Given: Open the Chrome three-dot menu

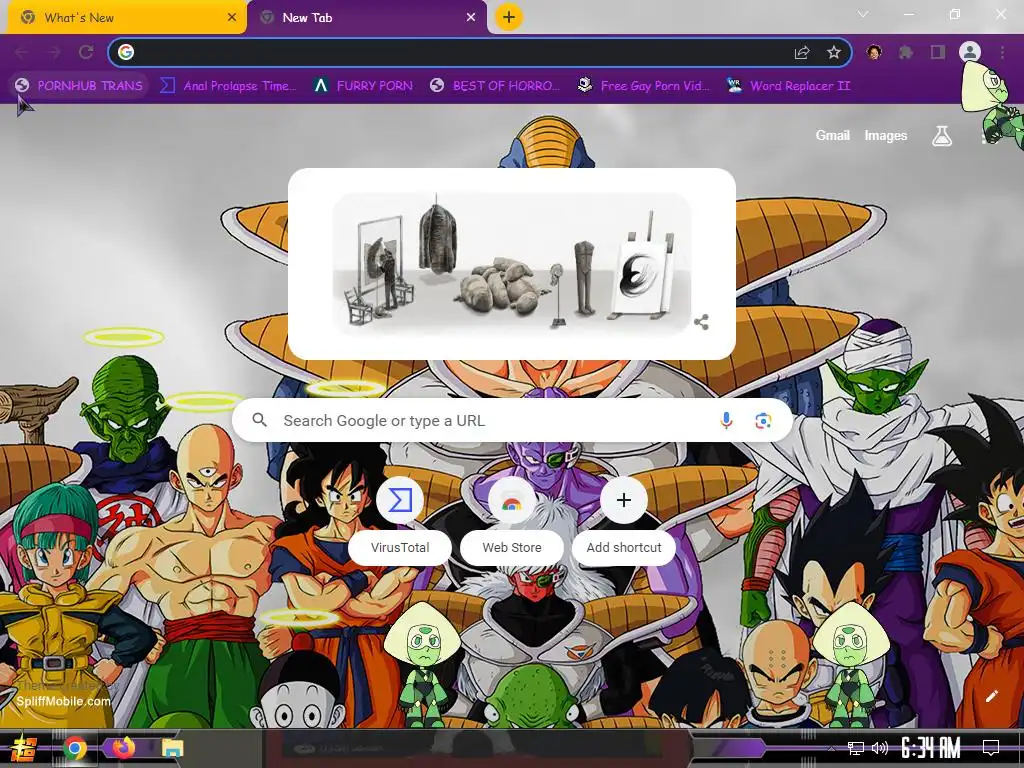Looking at the screenshot, I should [x=1002, y=52].
